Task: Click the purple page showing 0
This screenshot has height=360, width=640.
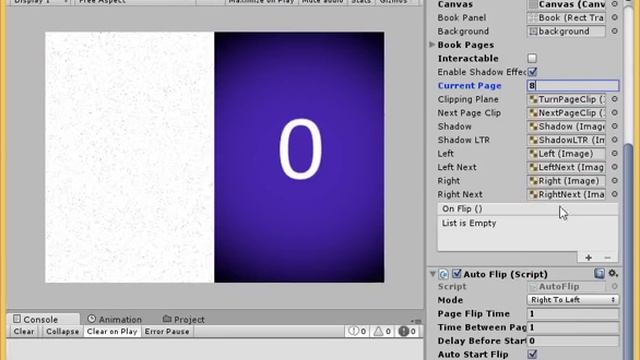Action: 299,157
